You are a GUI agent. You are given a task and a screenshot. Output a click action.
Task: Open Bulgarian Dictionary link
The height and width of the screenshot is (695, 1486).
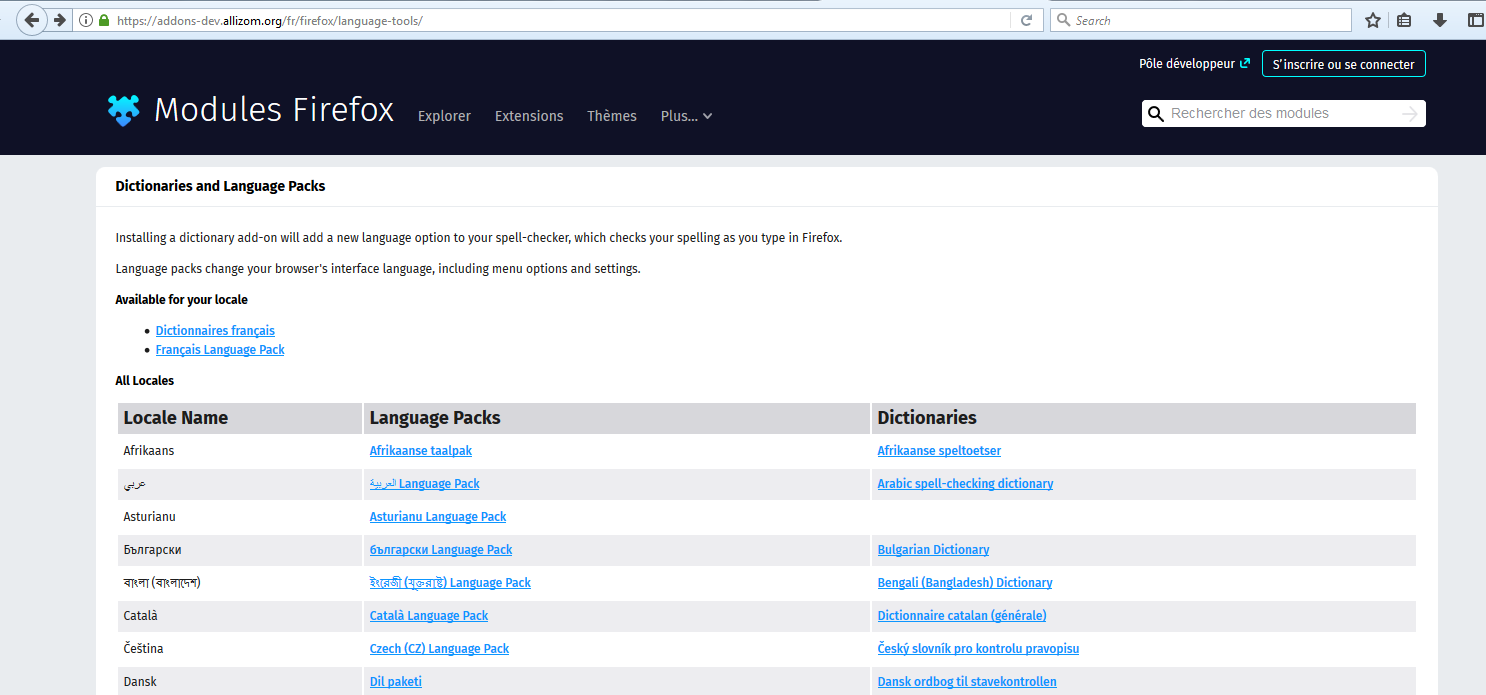933,549
